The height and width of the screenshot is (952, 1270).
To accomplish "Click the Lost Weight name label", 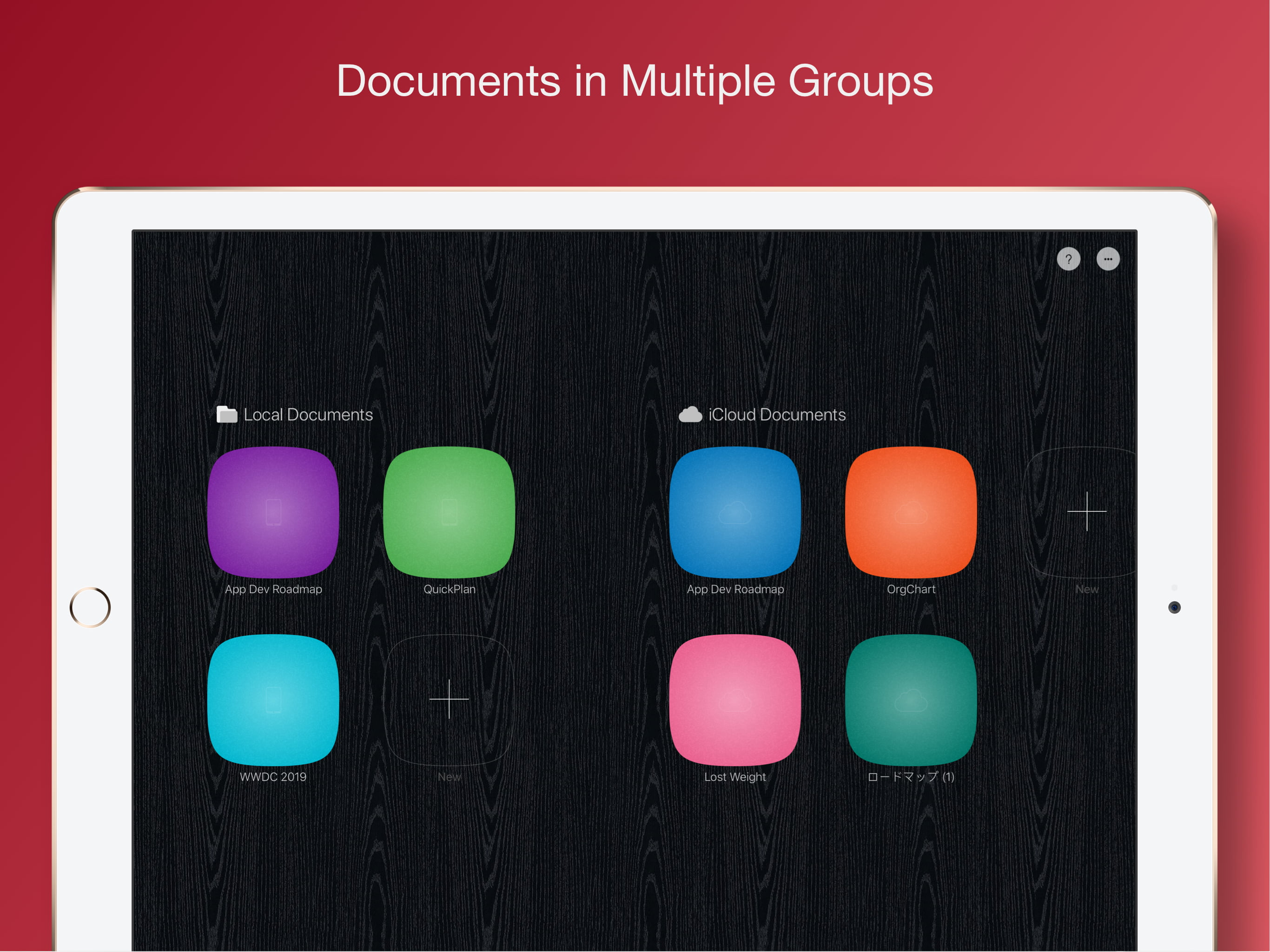I will pyautogui.click(x=735, y=777).
